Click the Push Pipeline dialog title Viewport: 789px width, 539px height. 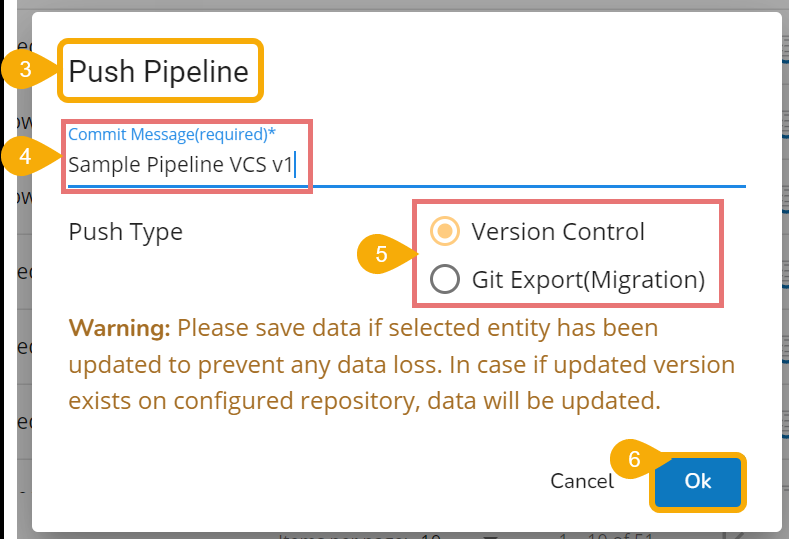point(158,71)
